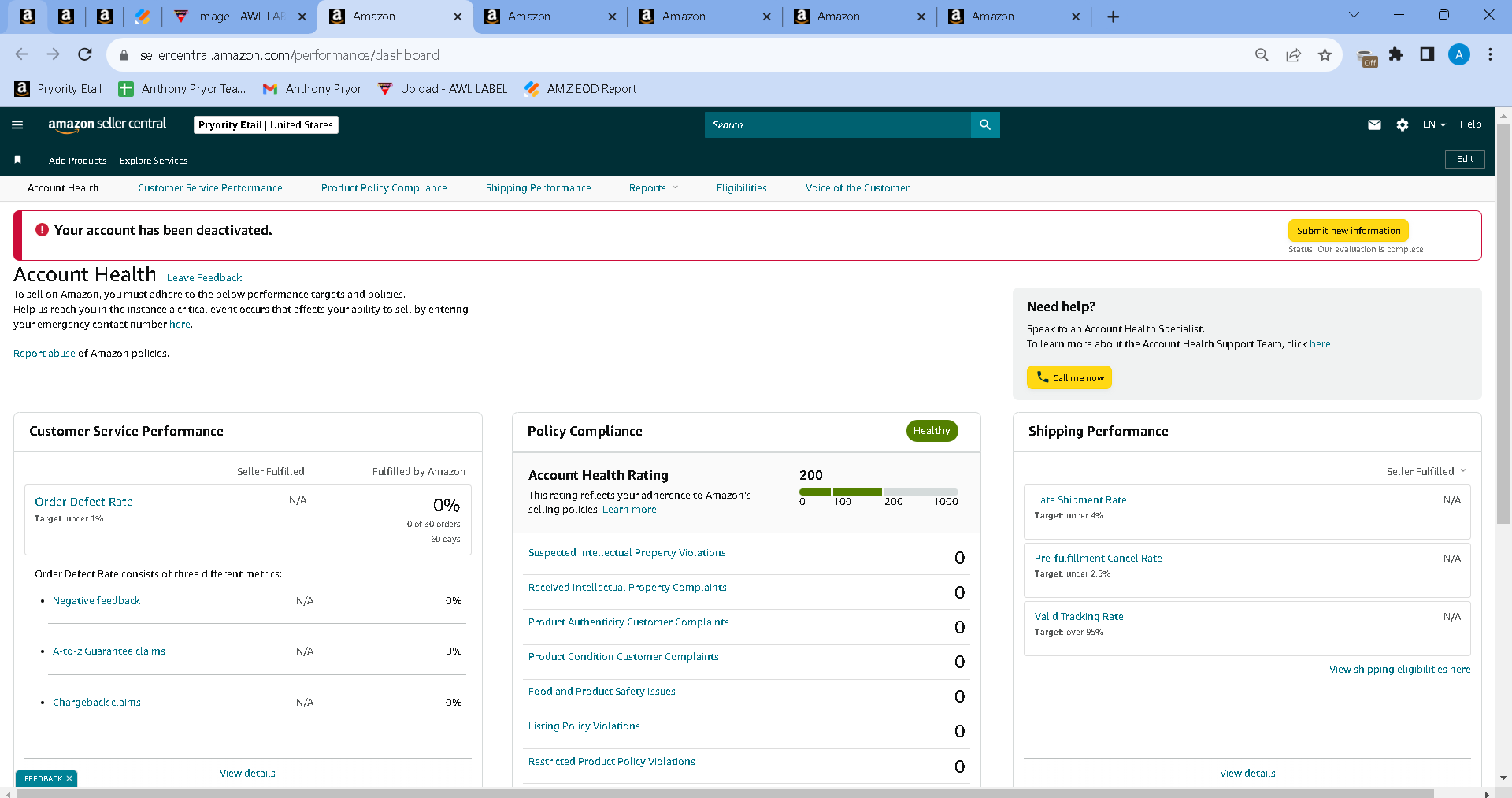Open Suspected Intellectual Property Violations
The width and height of the screenshot is (1512, 798).
click(x=627, y=553)
